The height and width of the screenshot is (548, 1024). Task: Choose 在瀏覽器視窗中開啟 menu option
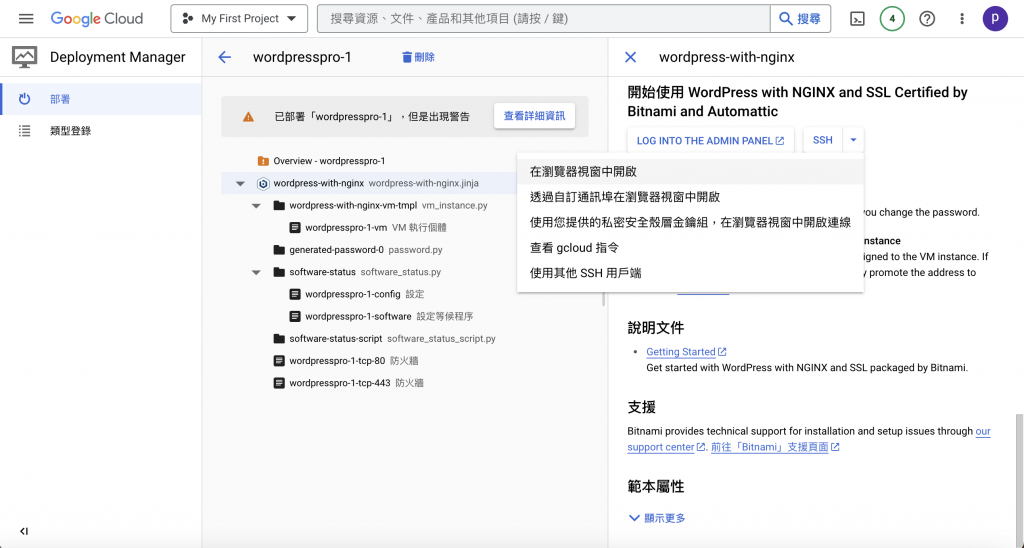point(690,172)
